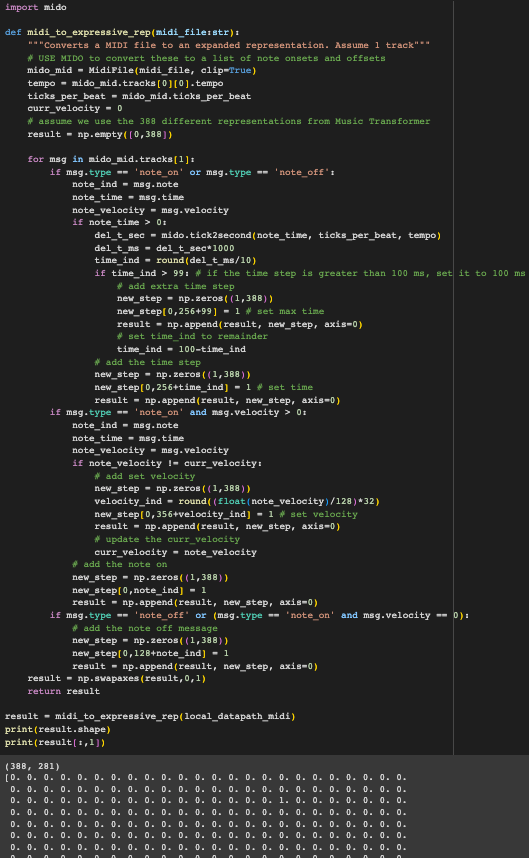Click the 'ticks_per_beat = mido_mid.ticks_per_beat' line
Screen dimensions: 529x858
coord(139,96)
